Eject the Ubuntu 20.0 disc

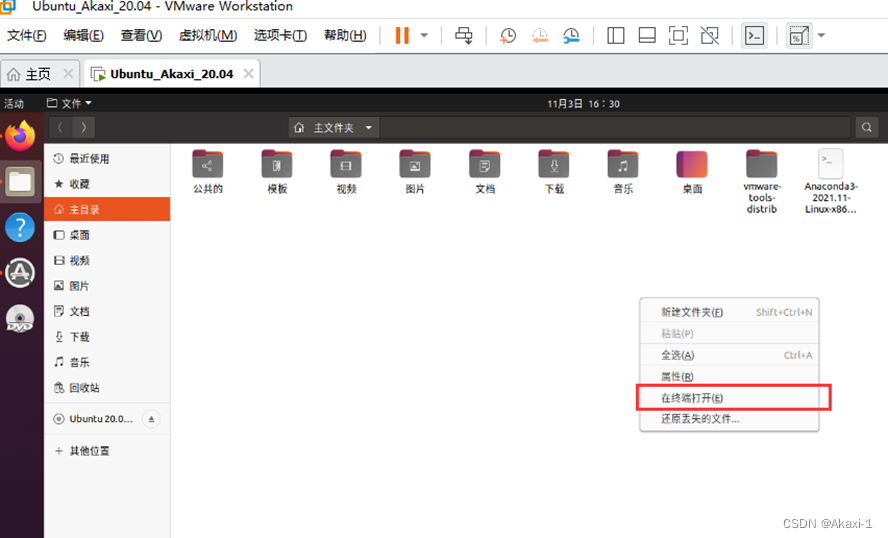tap(151, 419)
